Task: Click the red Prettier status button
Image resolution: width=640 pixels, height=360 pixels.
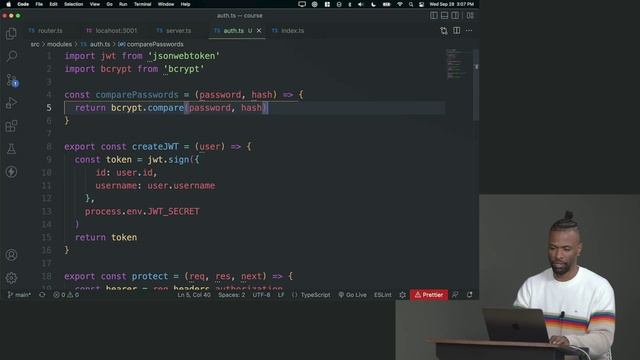Action: click(x=429, y=295)
